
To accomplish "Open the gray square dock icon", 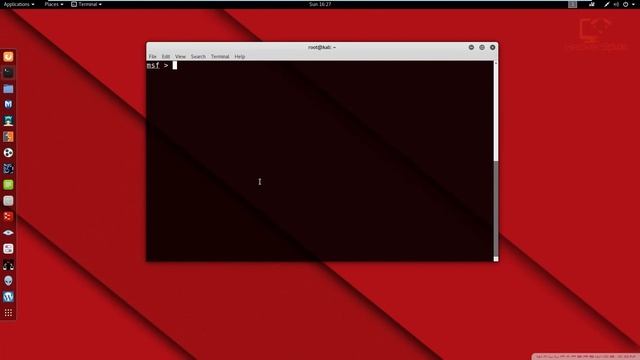I will pos(8,201).
